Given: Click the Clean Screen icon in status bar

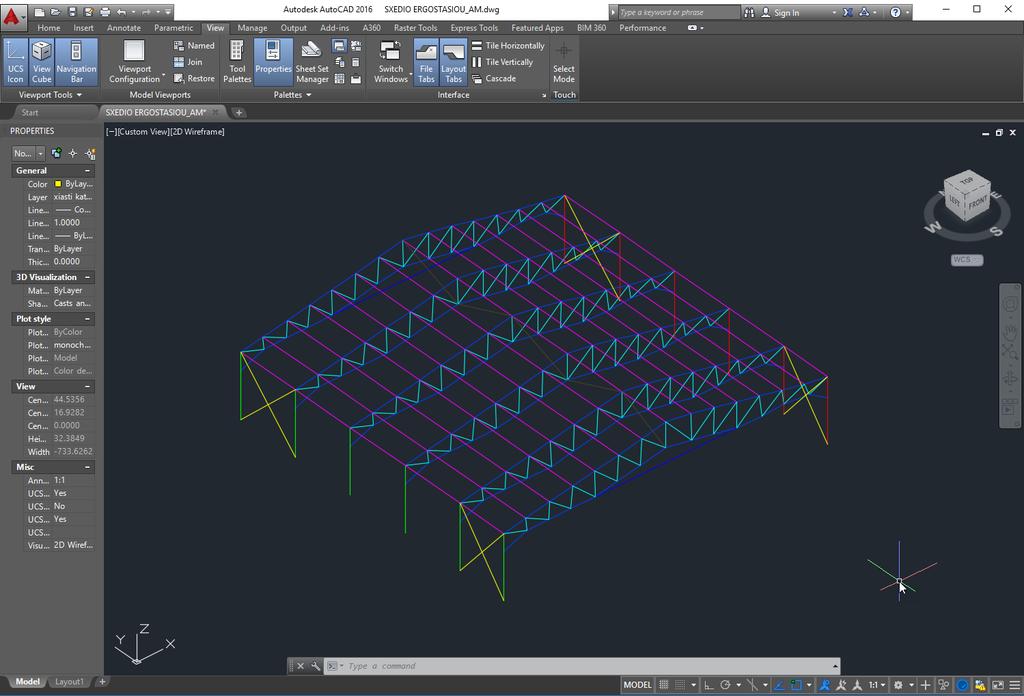Looking at the screenshot, I should tap(997, 685).
